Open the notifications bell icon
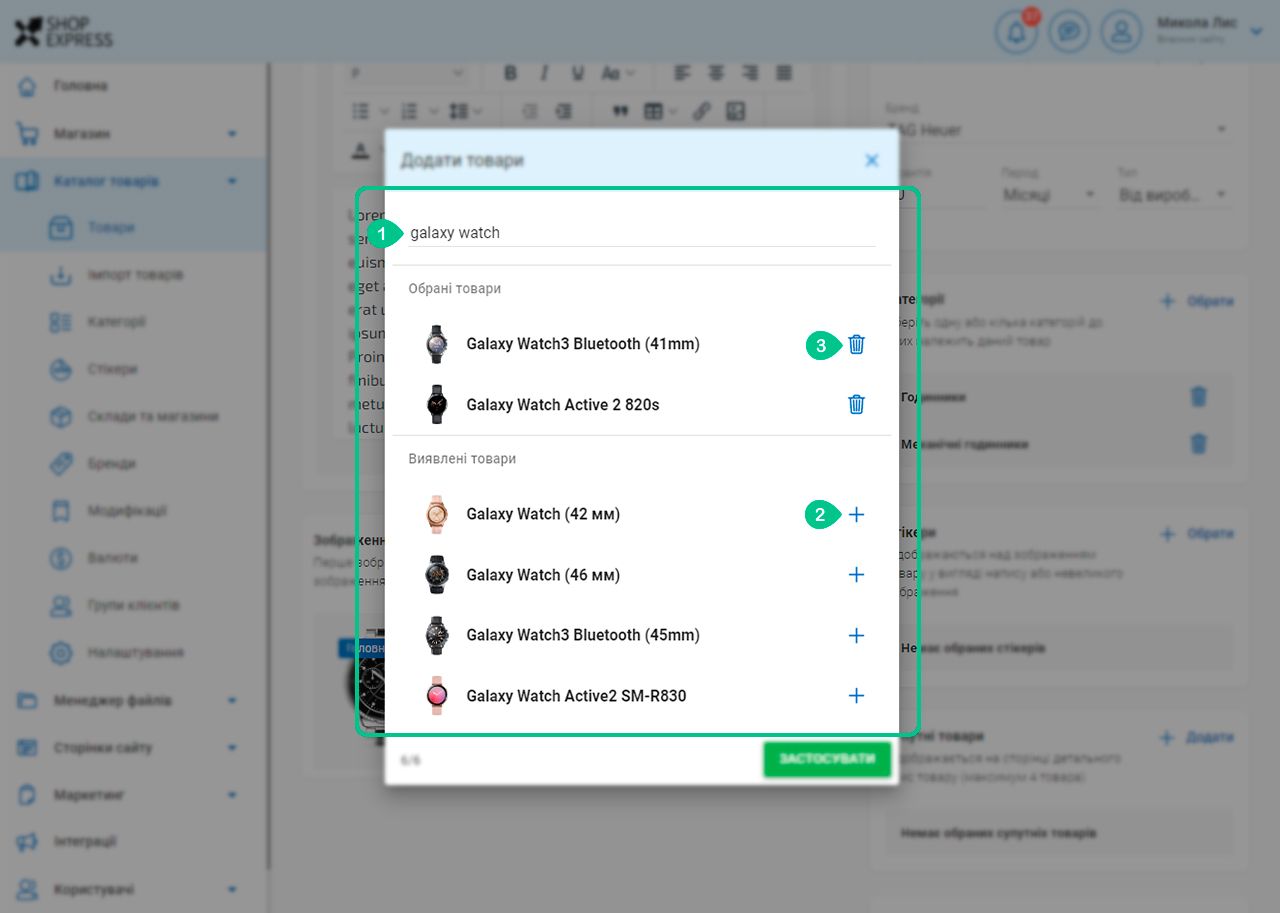 tap(1017, 31)
